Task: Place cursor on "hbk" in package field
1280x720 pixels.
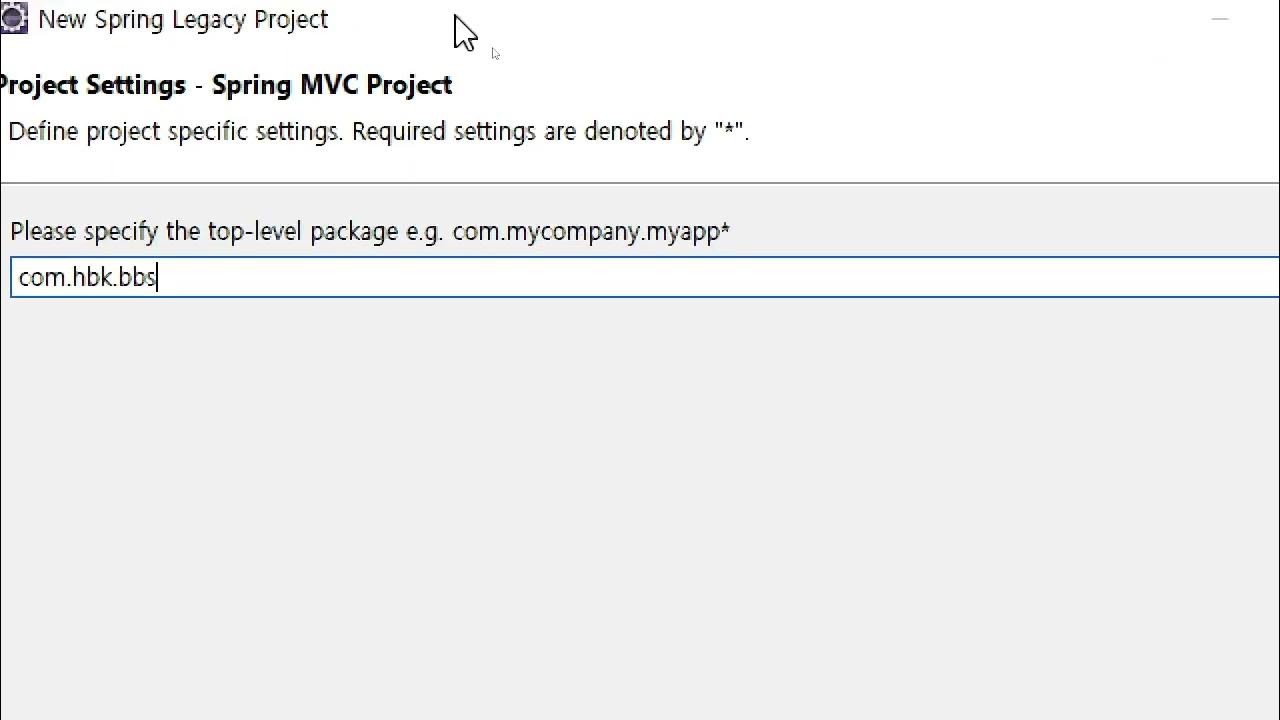Action: [92, 278]
